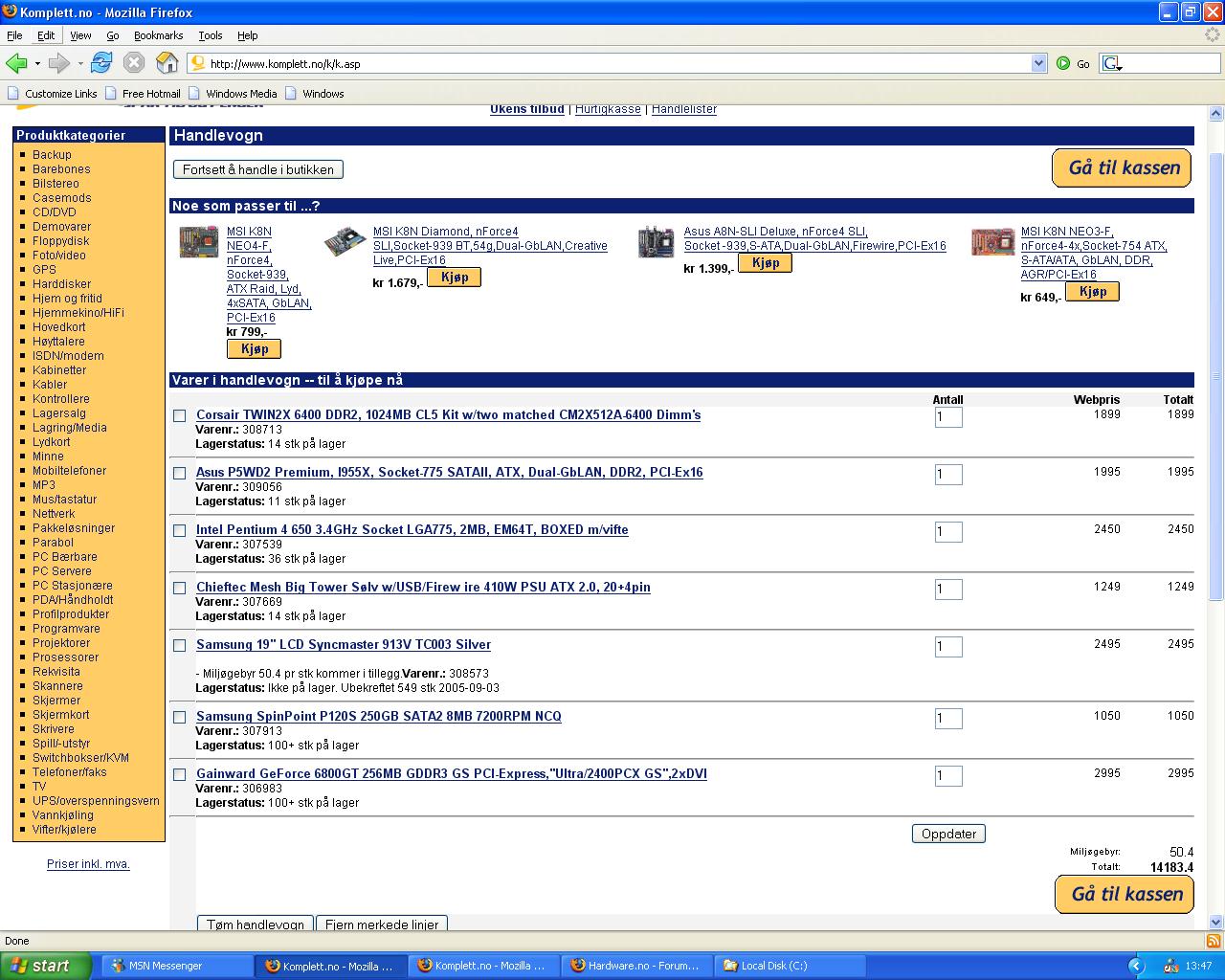Click the Windows Start button

[45, 966]
